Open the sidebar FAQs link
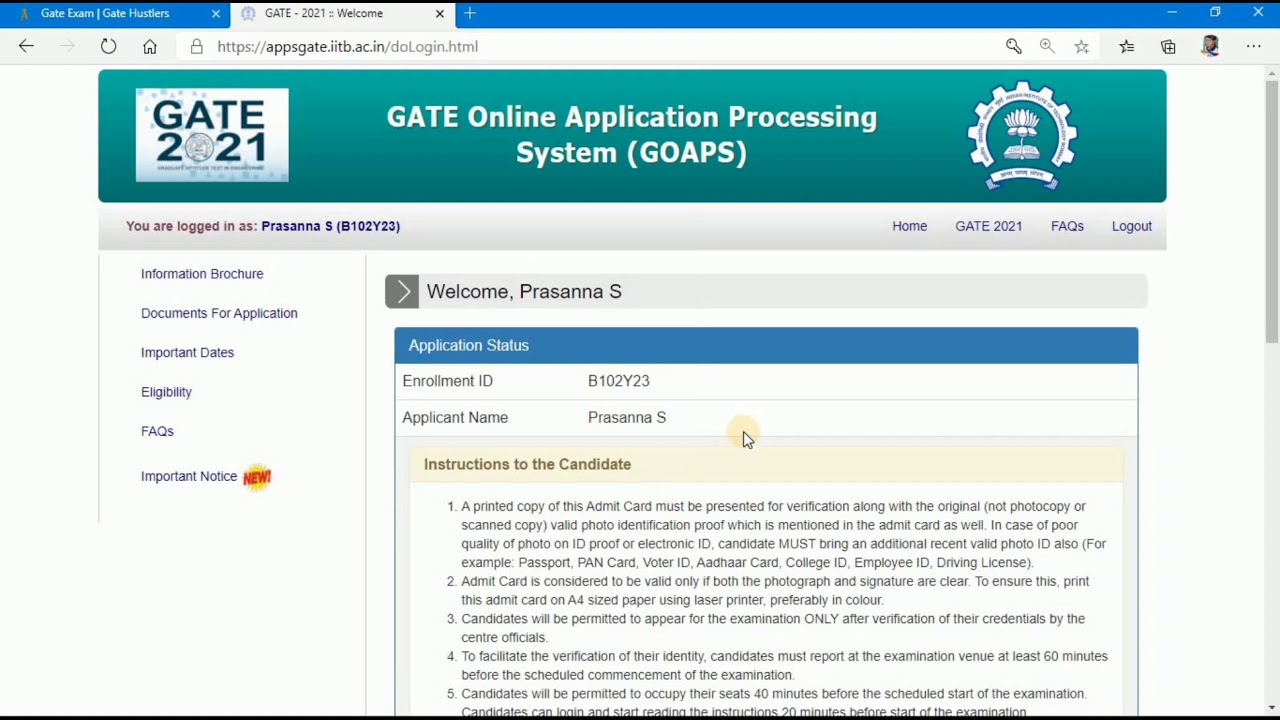Image resolution: width=1280 pixels, height=720 pixels. (x=157, y=431)
